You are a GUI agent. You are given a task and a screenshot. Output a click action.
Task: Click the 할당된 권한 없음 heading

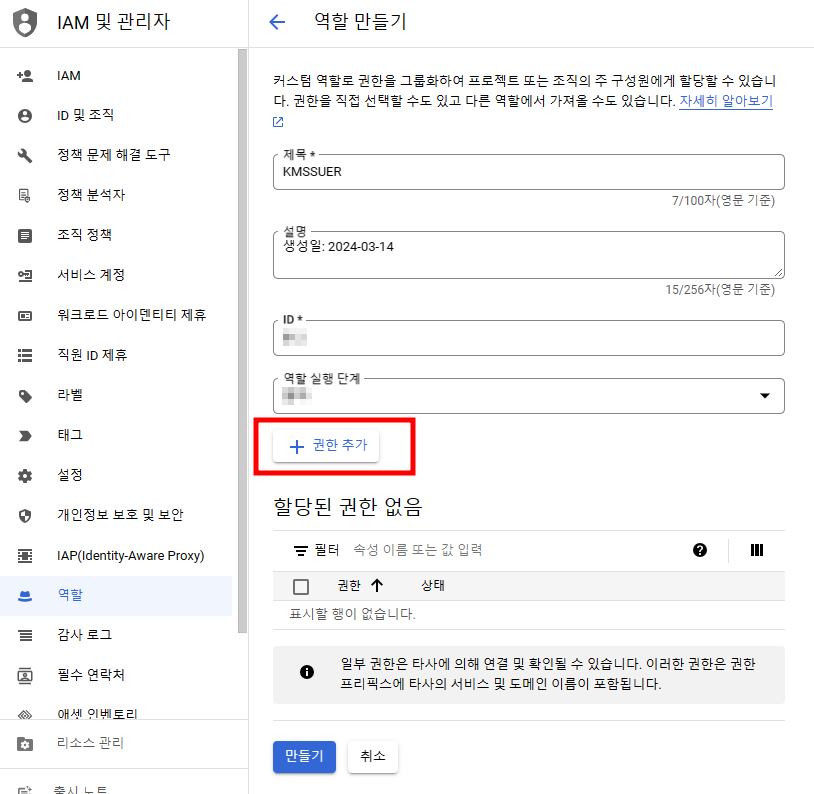pyautogui.click(x=348, y=507)
